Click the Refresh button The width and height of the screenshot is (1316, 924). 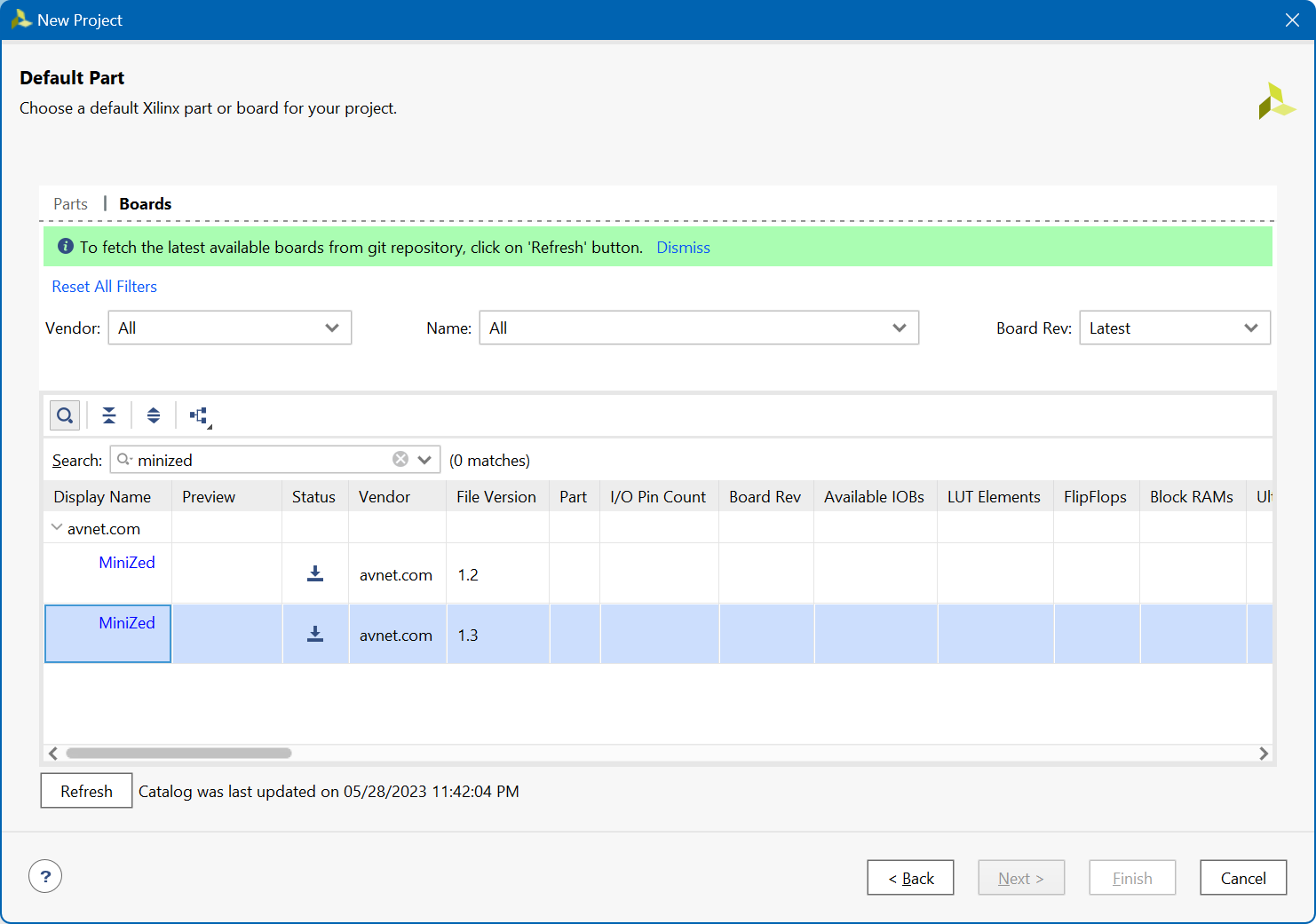[86, 791]
